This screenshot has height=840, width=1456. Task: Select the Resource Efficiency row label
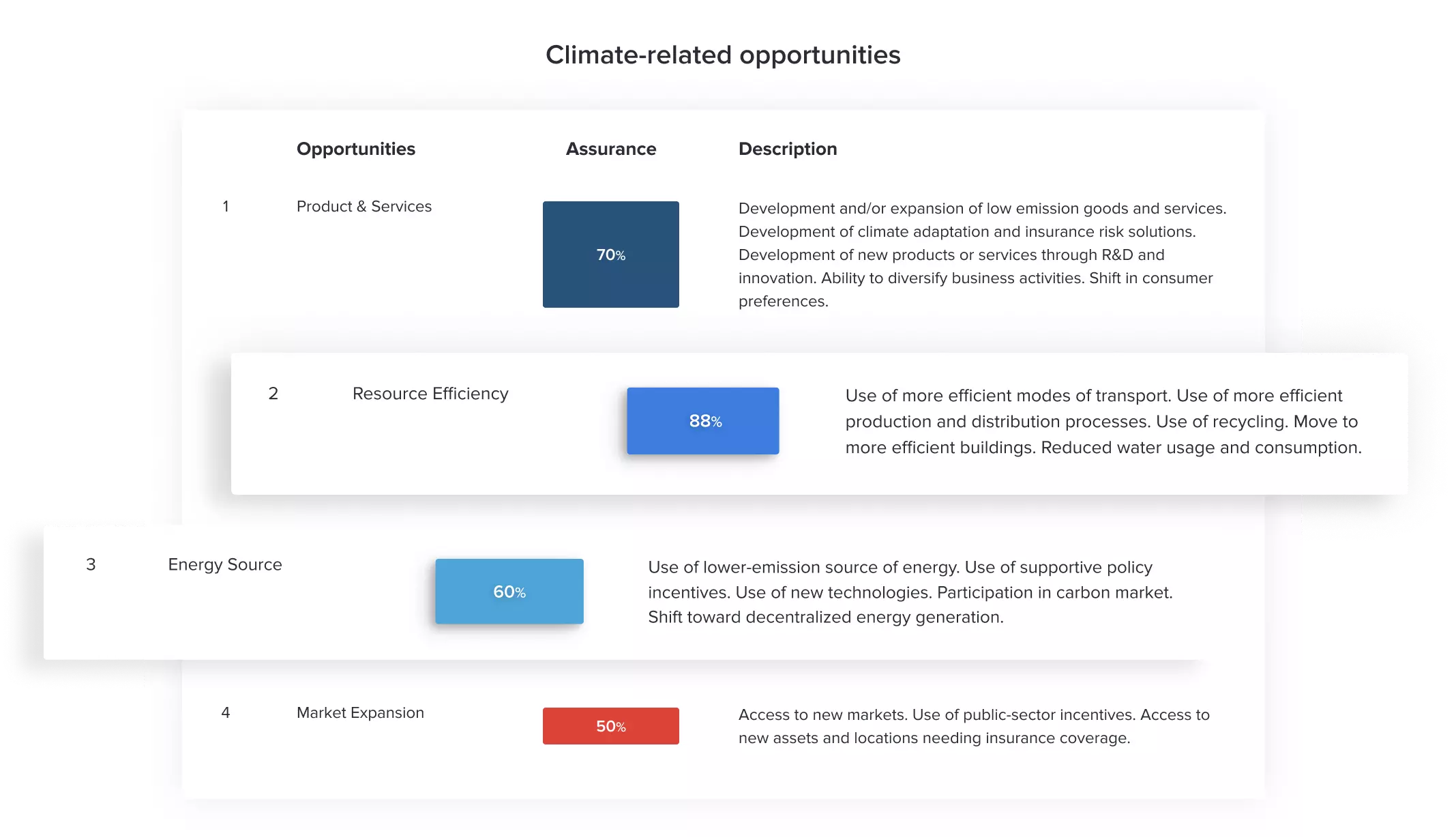430,394
